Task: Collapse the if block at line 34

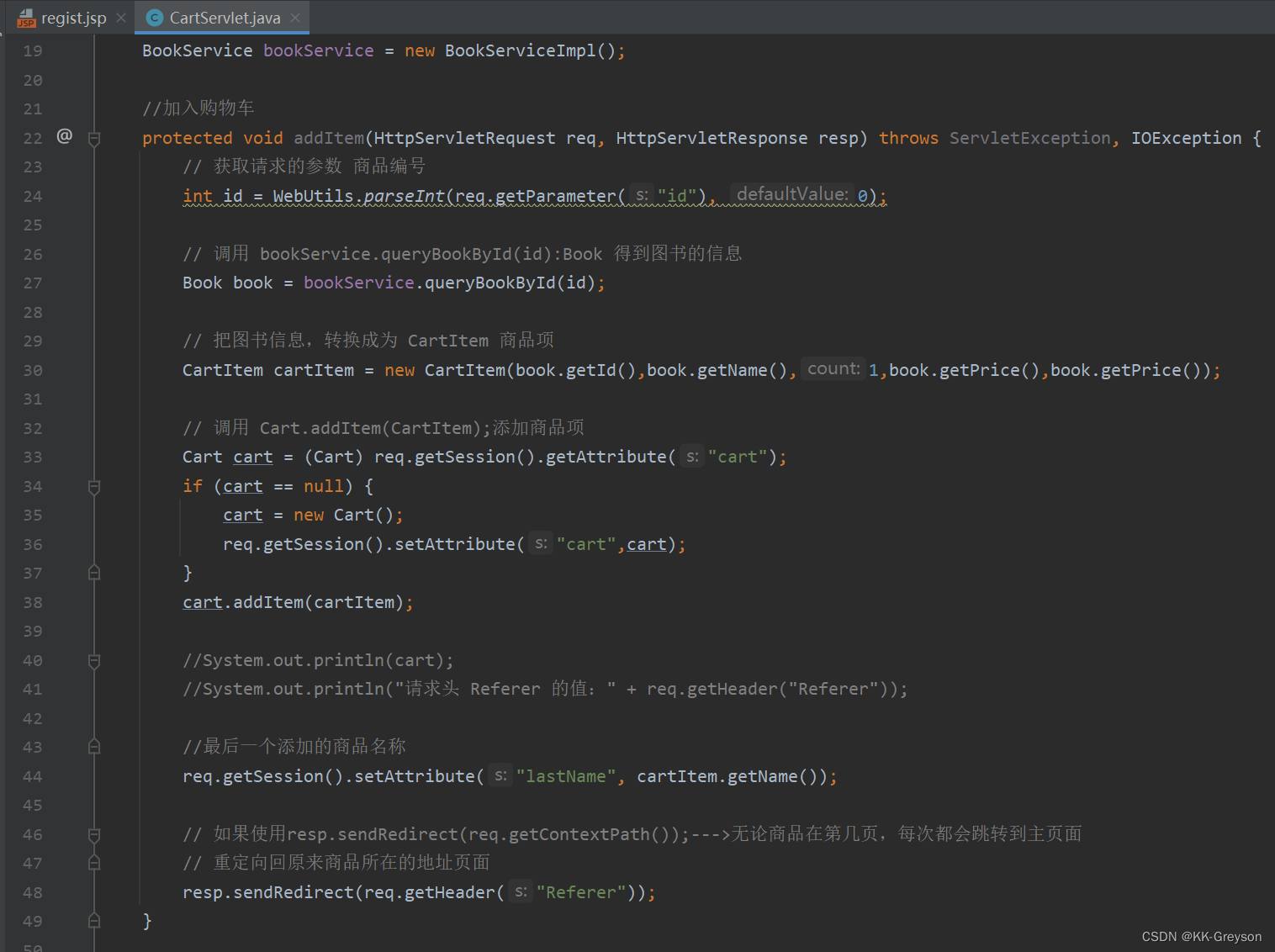Action: click(x=94, y=487)
